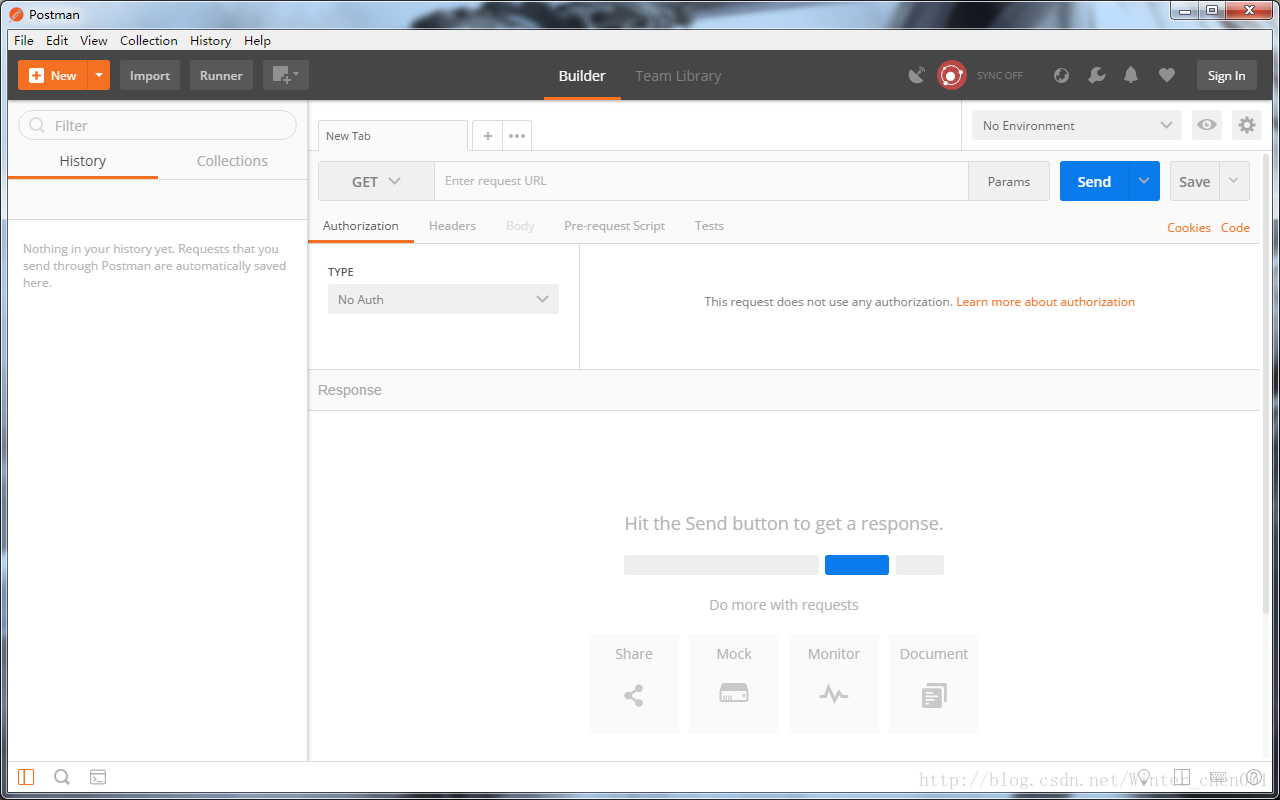Click the Params button

[x=1008, y=181]
